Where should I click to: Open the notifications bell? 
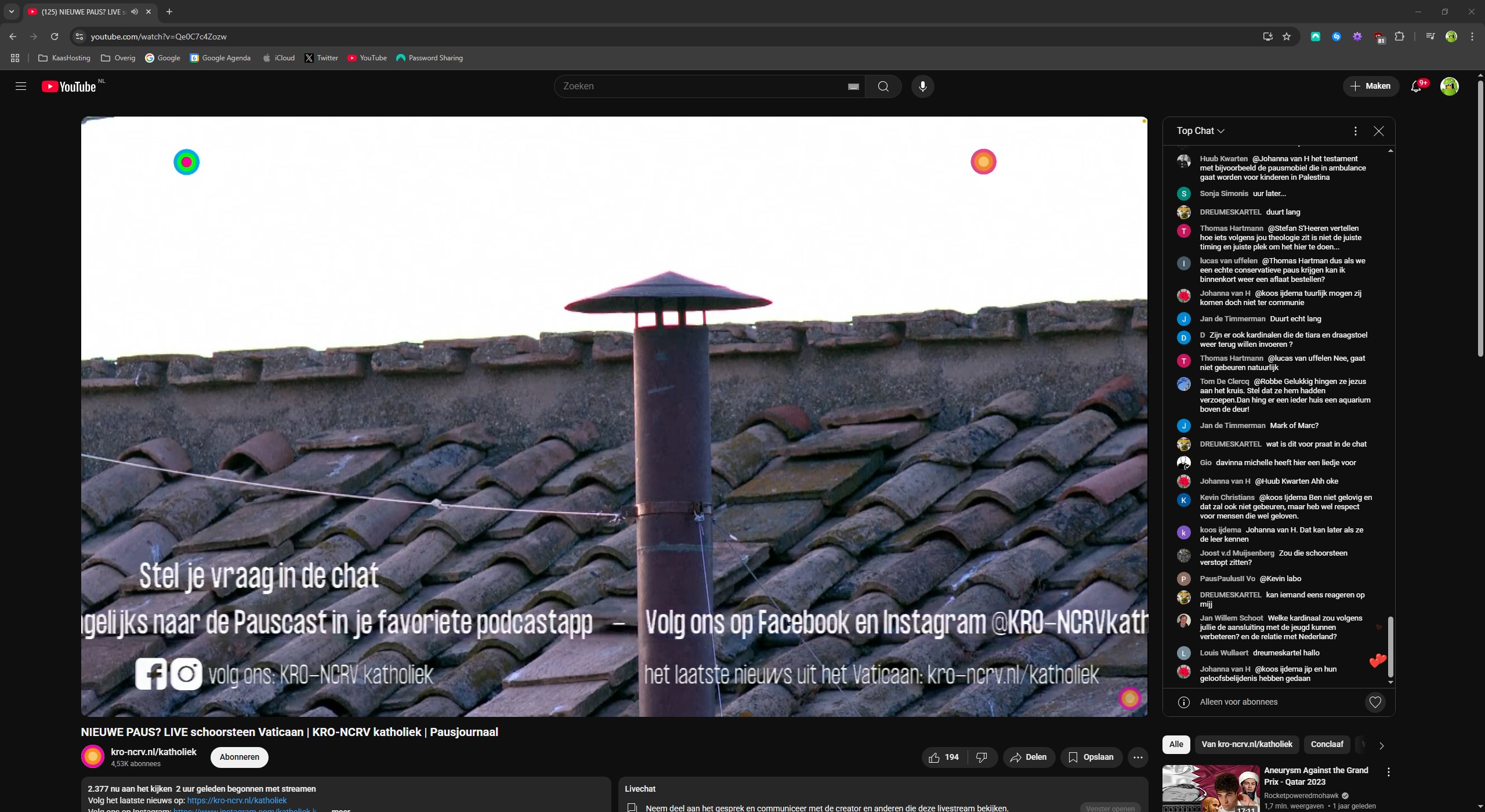tap(1416, 86)
